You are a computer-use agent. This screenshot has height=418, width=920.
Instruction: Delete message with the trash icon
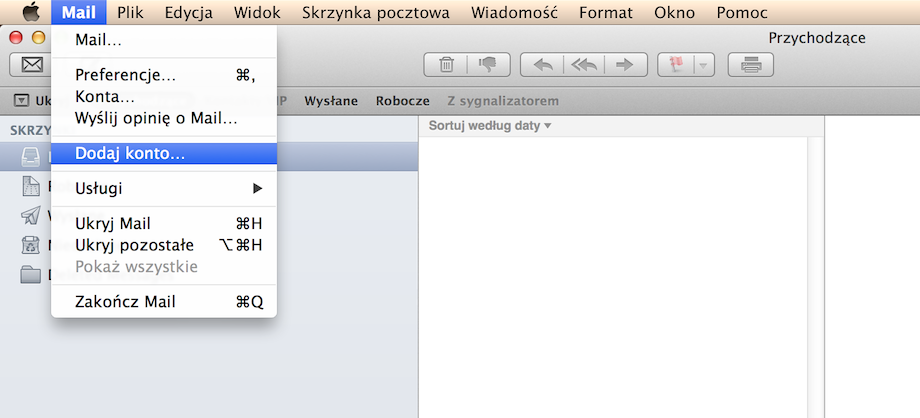click(446, 65)
